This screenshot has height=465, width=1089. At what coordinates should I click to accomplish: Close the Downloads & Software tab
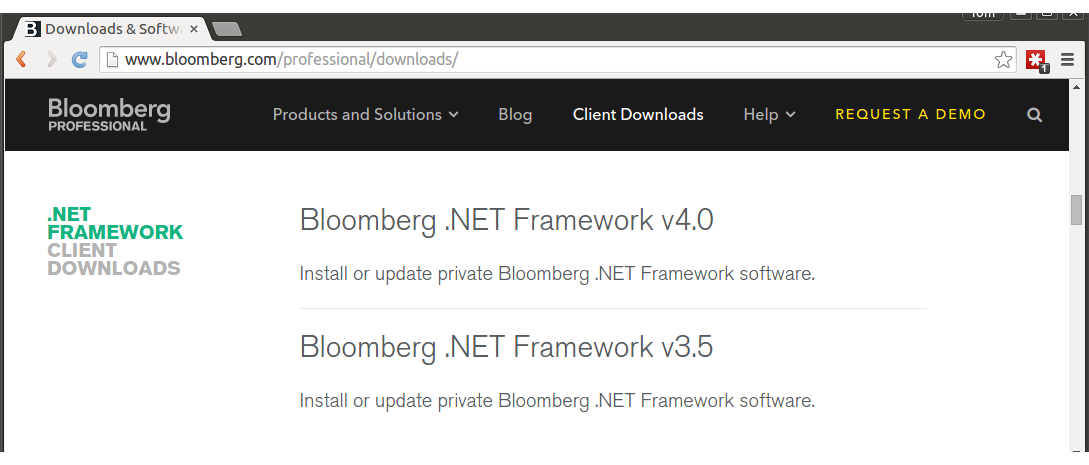click(x=194, y=29)
